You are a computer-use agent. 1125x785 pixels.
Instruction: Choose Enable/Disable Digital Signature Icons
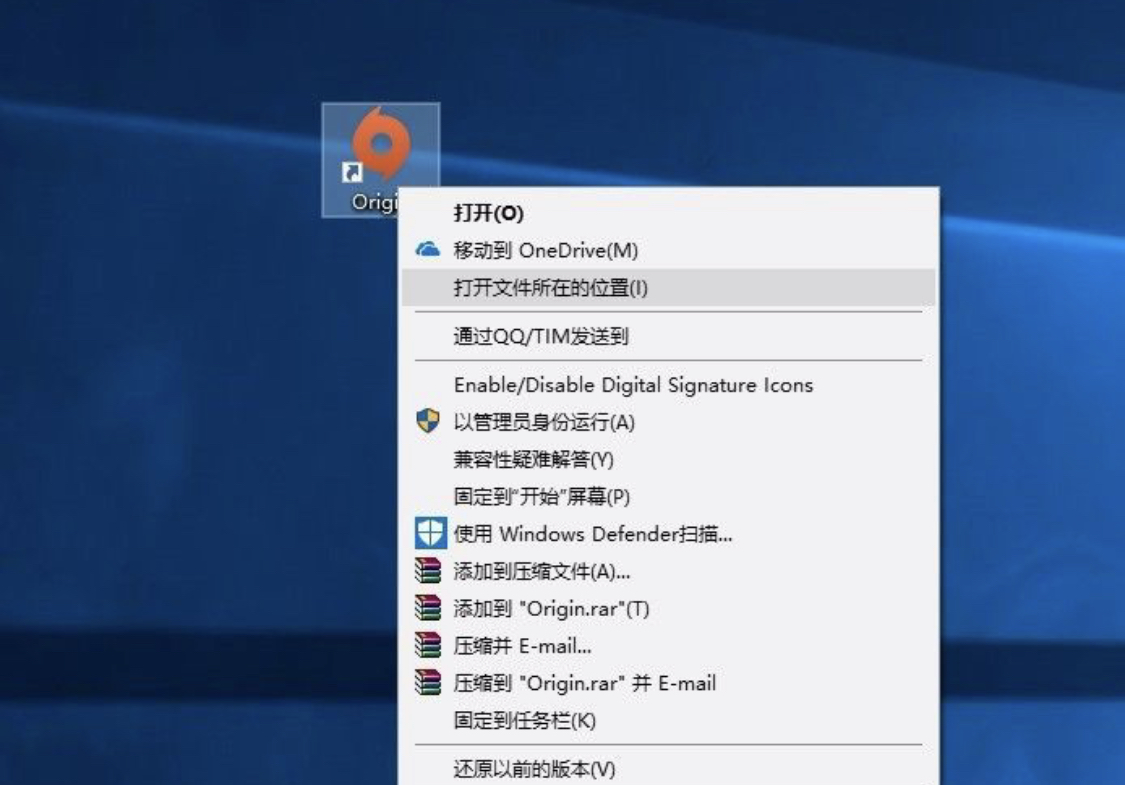[669, 385]
